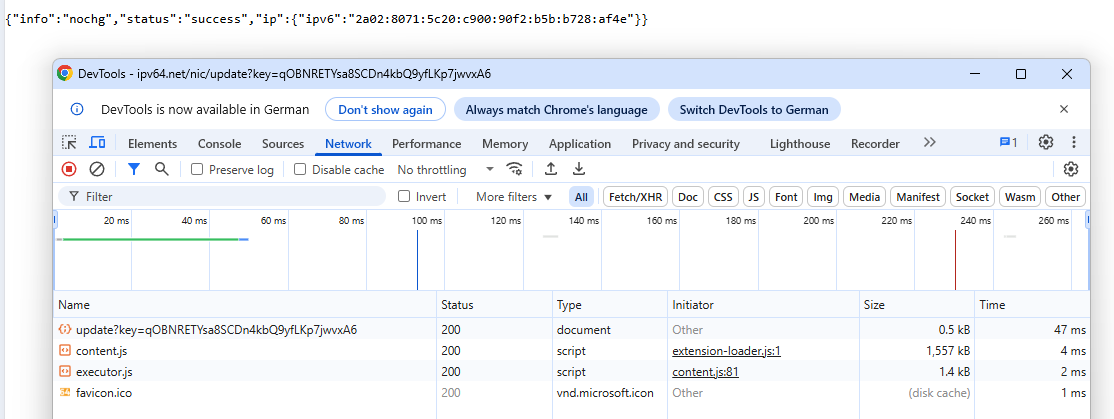Dismiss the language infobar with X
The height and width of the screenshot is (419, 1114).
[1064, 109]
